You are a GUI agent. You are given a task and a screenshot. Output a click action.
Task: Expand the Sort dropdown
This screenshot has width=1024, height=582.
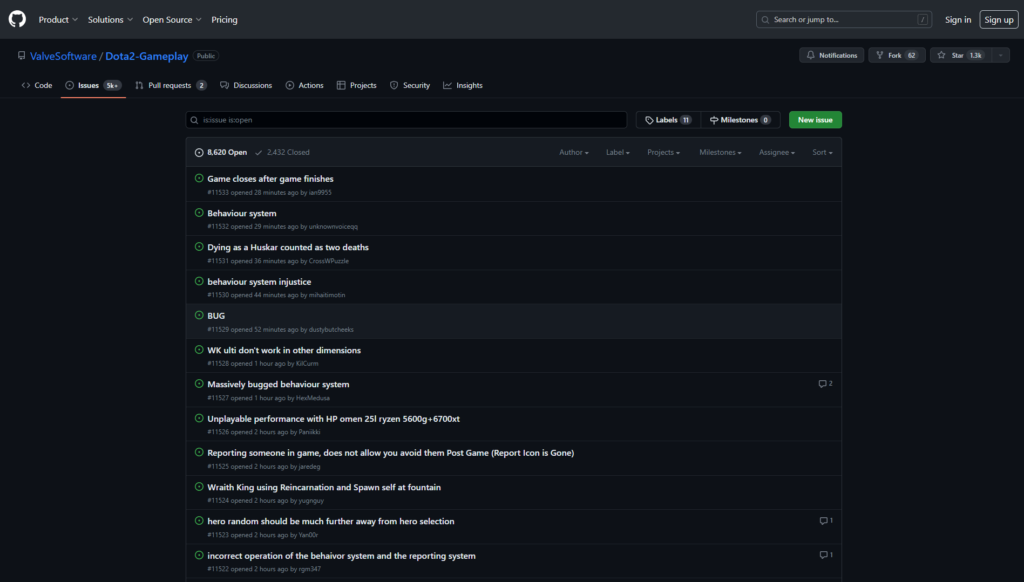point(821,153)
